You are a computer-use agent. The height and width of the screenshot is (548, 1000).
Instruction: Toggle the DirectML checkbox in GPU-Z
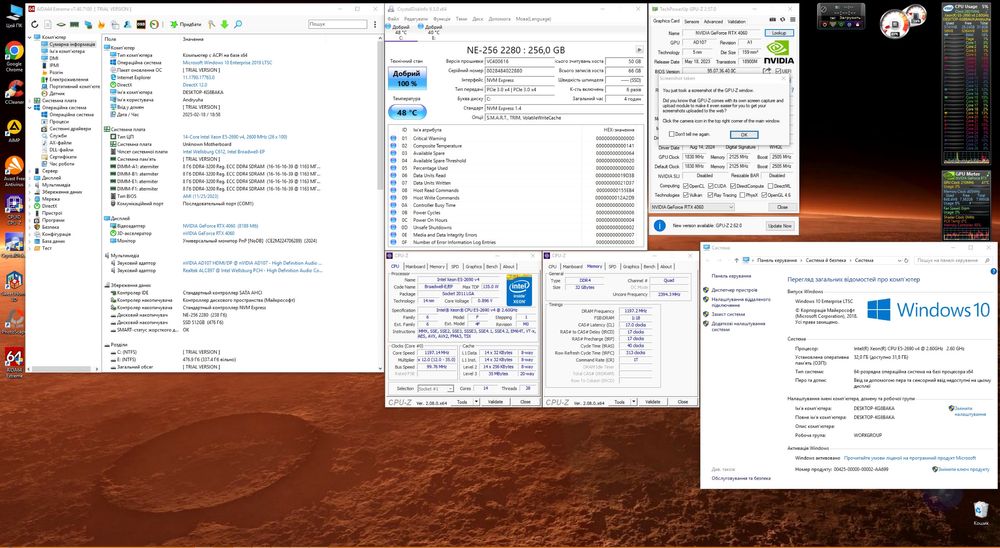(770, 186)
